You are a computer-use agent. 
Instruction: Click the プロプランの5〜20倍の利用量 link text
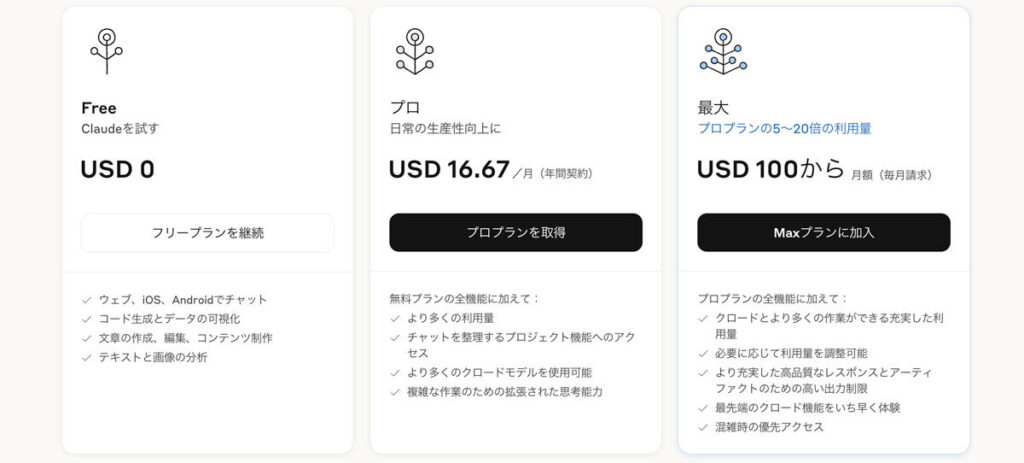[784, 129]
